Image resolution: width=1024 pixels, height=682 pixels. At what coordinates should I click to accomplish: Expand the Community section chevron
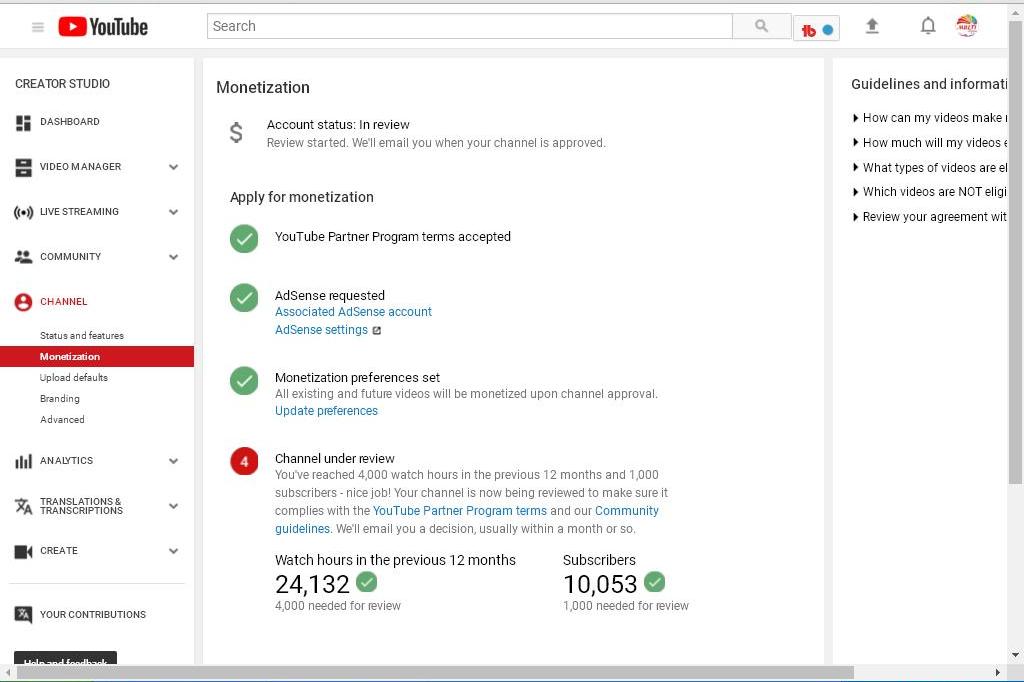point(174,257)
